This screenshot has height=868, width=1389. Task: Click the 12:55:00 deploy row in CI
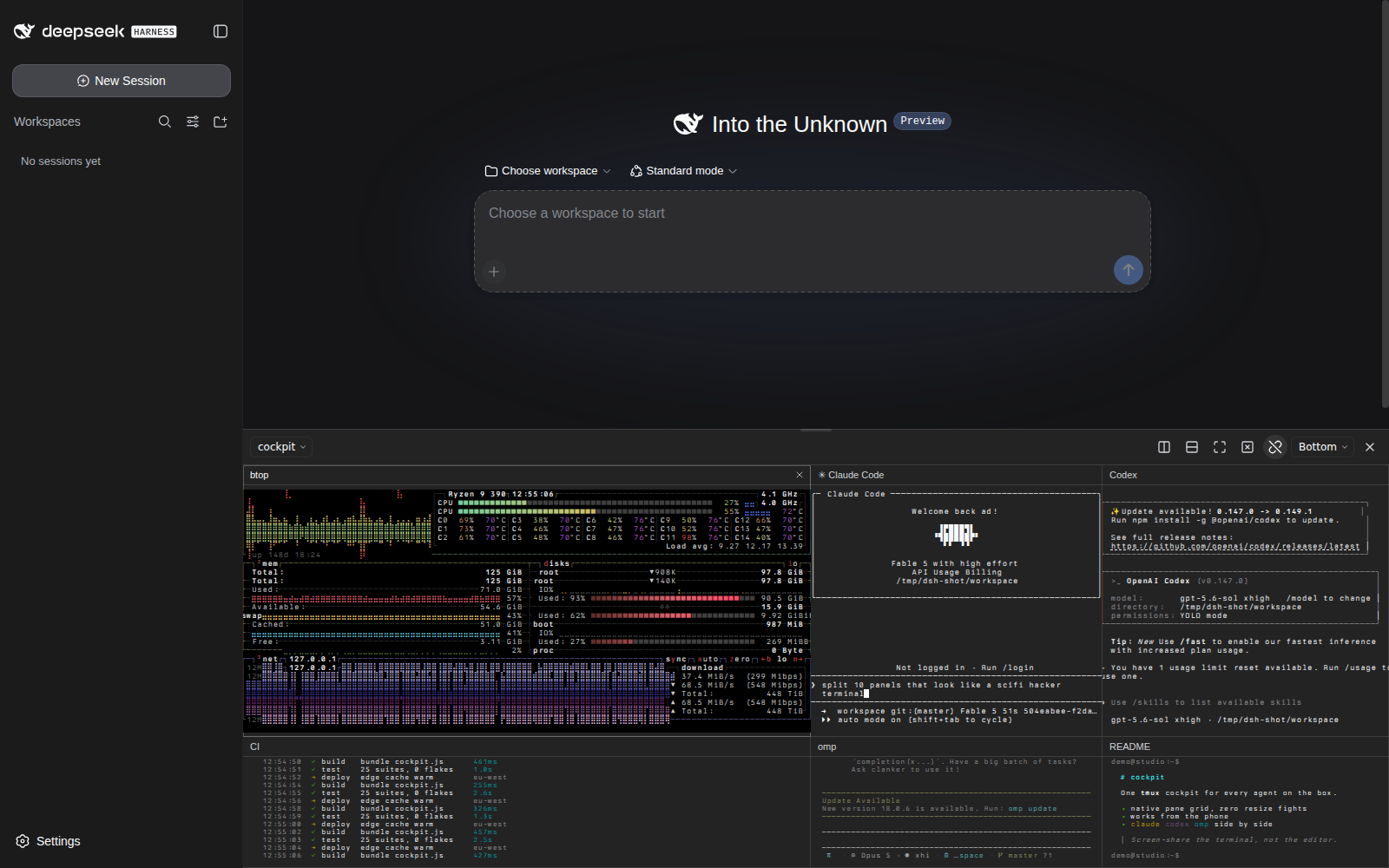click(x=385, y=824)
